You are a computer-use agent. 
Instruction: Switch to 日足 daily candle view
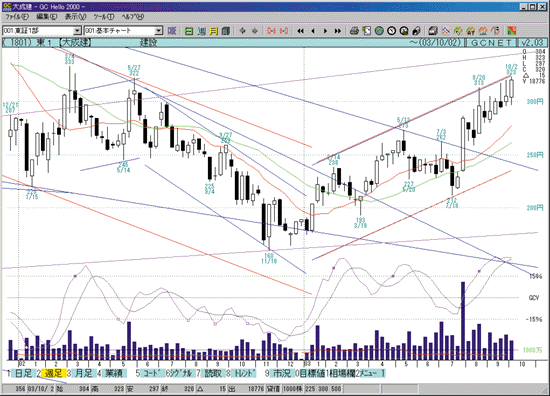(23, 373)
